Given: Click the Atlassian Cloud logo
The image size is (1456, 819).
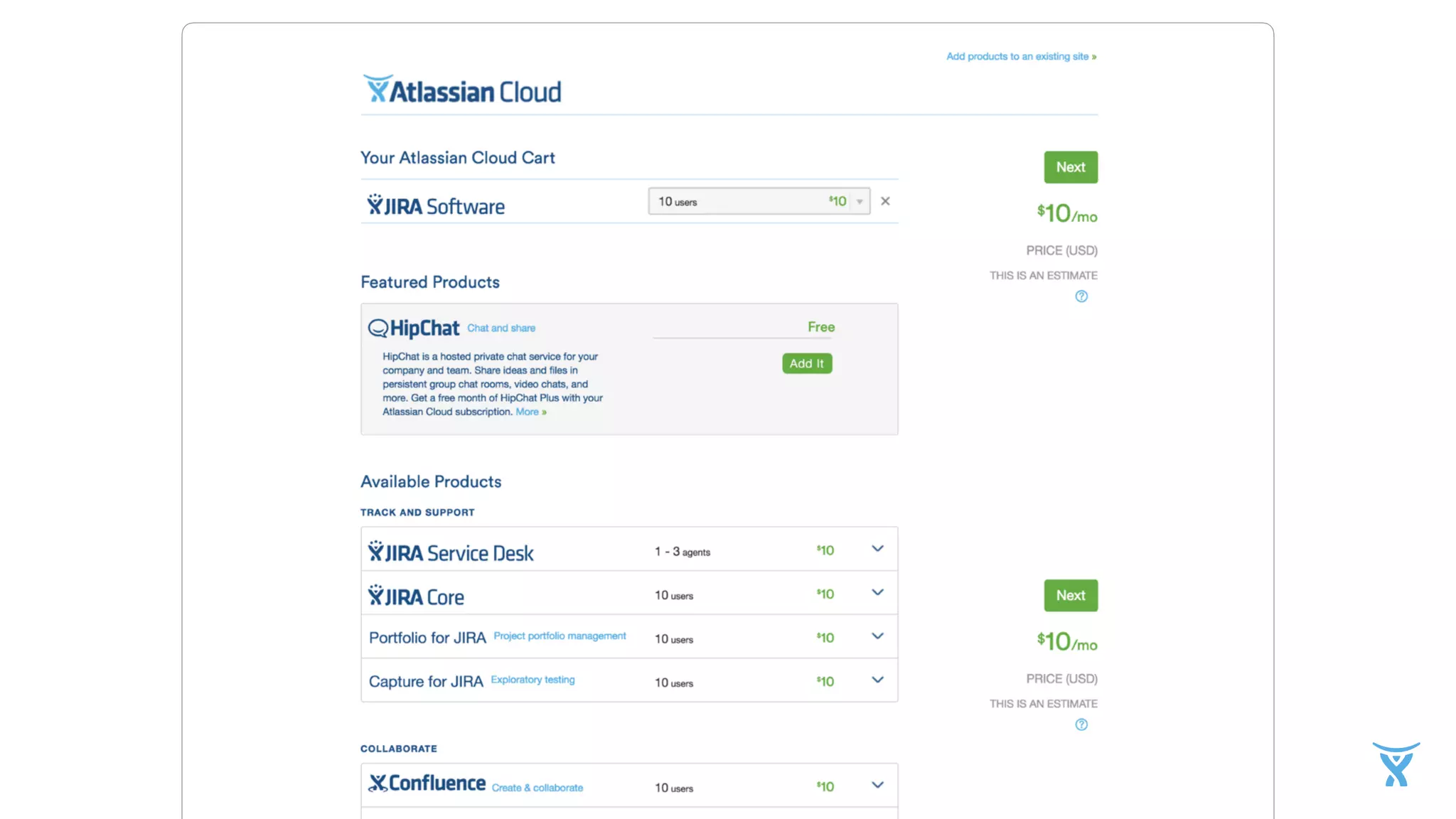Looking at the screenshot, I should pyautogui.click(x=462, y=90).
